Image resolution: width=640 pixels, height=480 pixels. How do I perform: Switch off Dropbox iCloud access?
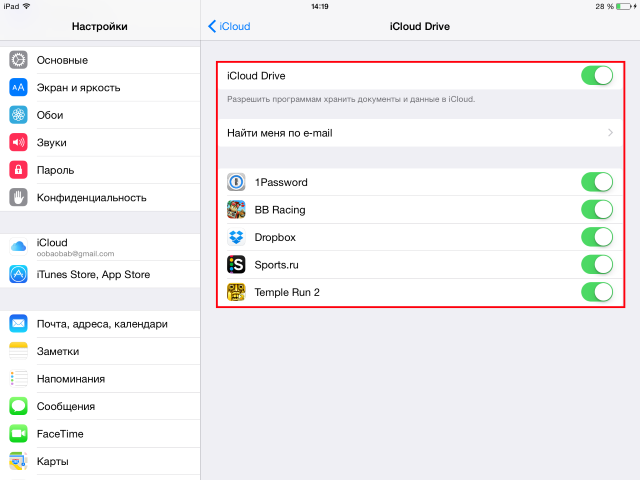597,237
